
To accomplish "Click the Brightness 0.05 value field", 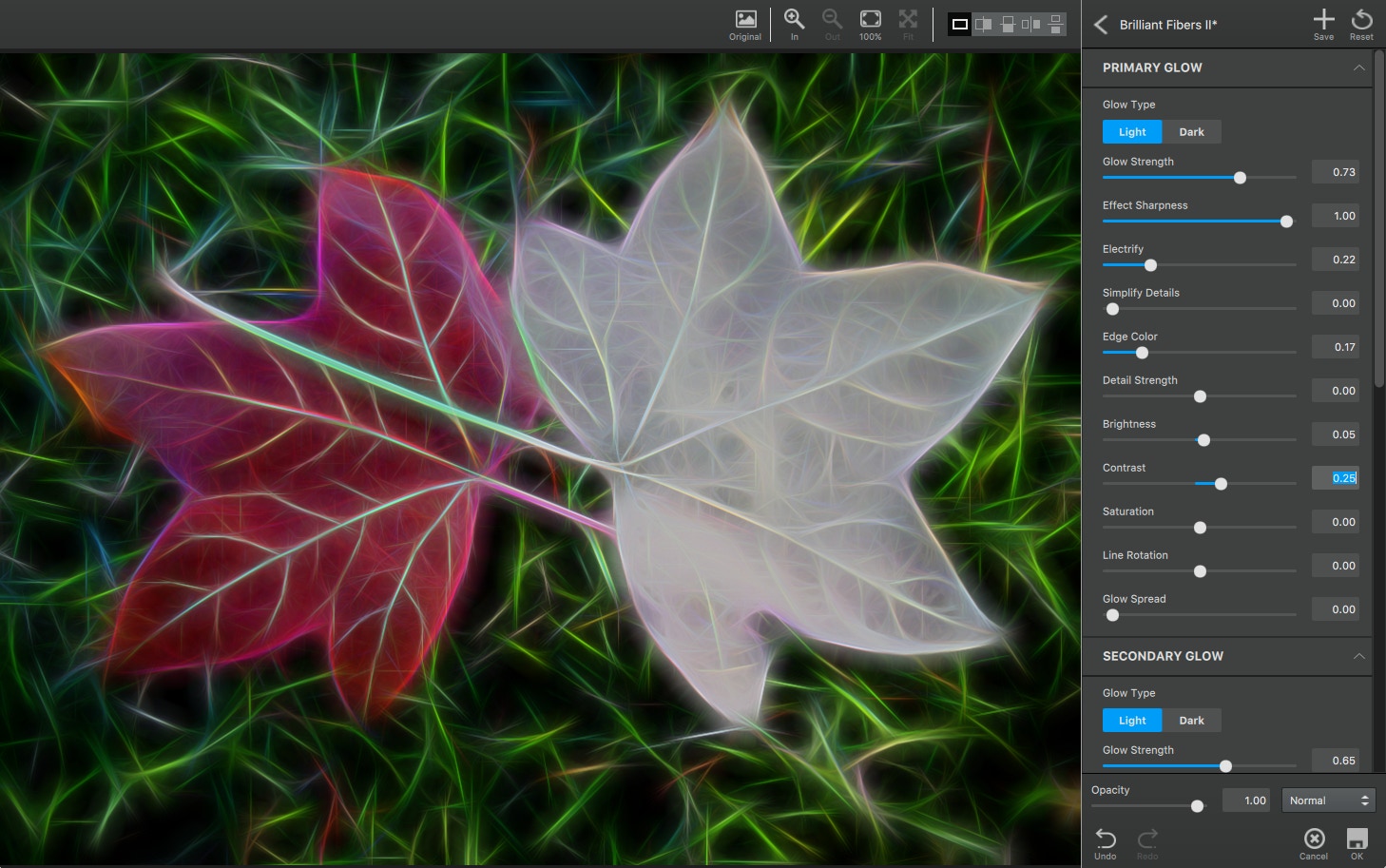I will 1336,434.
